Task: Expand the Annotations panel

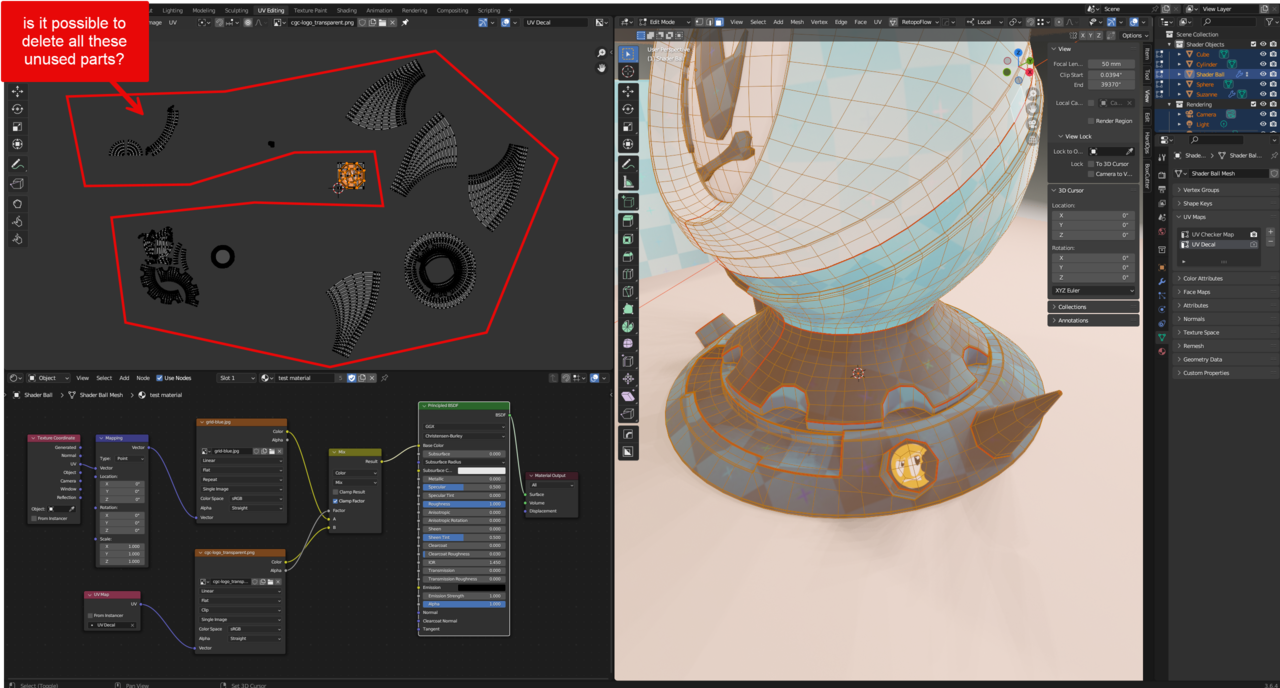Action: (x=1093, y=320)
